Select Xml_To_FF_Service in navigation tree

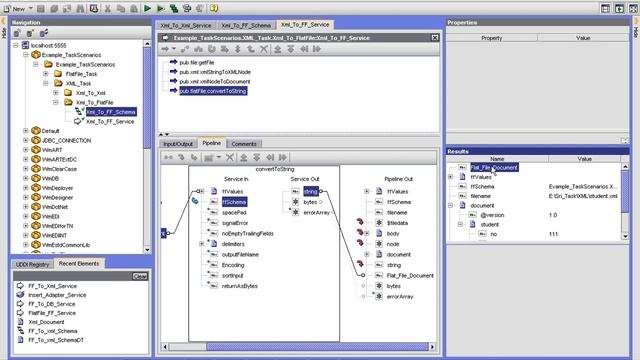pyautogui.click(x=110, y=121)
